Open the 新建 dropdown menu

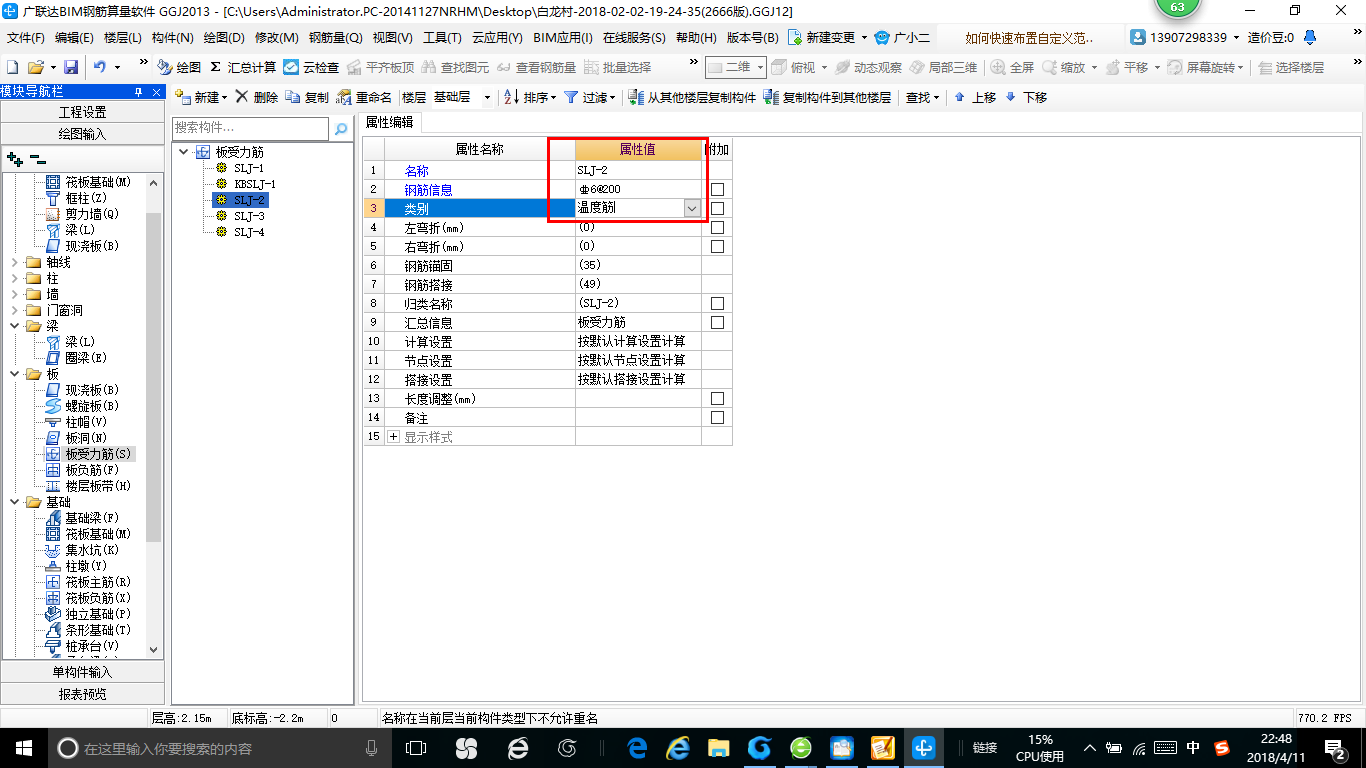[201, 97]
